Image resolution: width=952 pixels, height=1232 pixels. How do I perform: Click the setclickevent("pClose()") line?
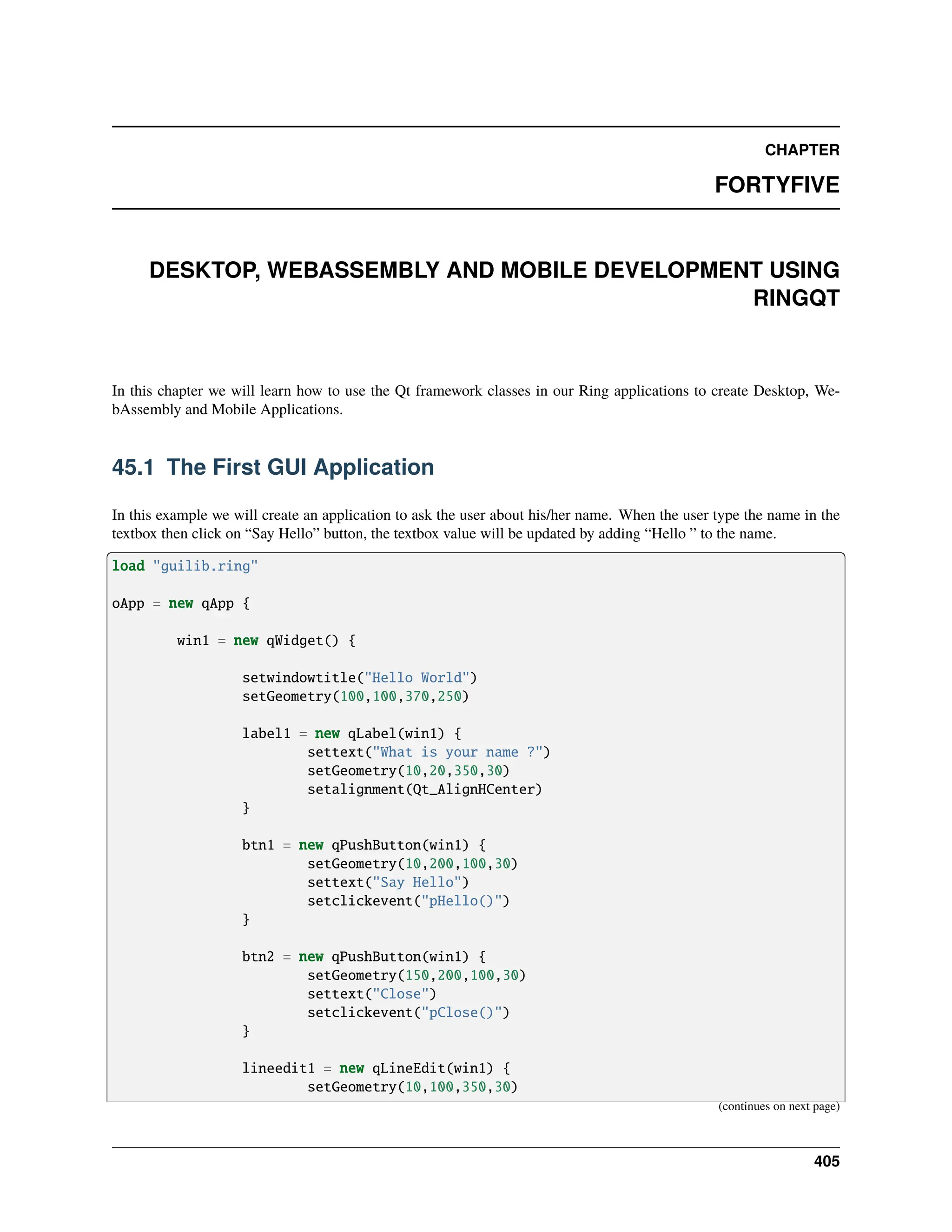408,1013
